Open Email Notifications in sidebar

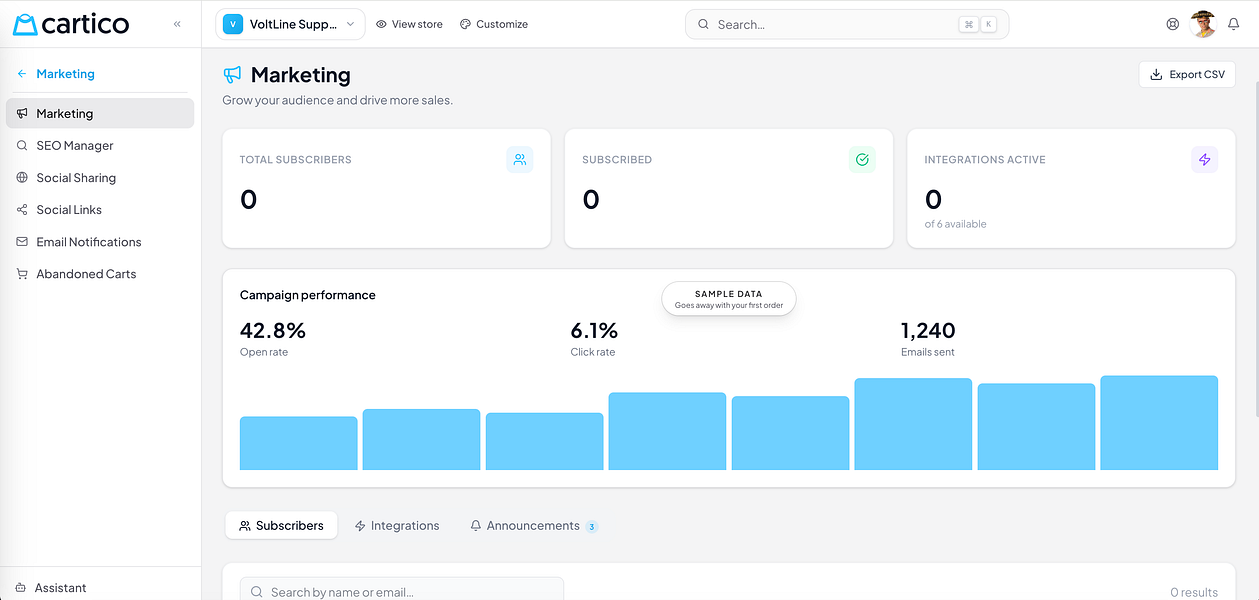pos(100,241)
